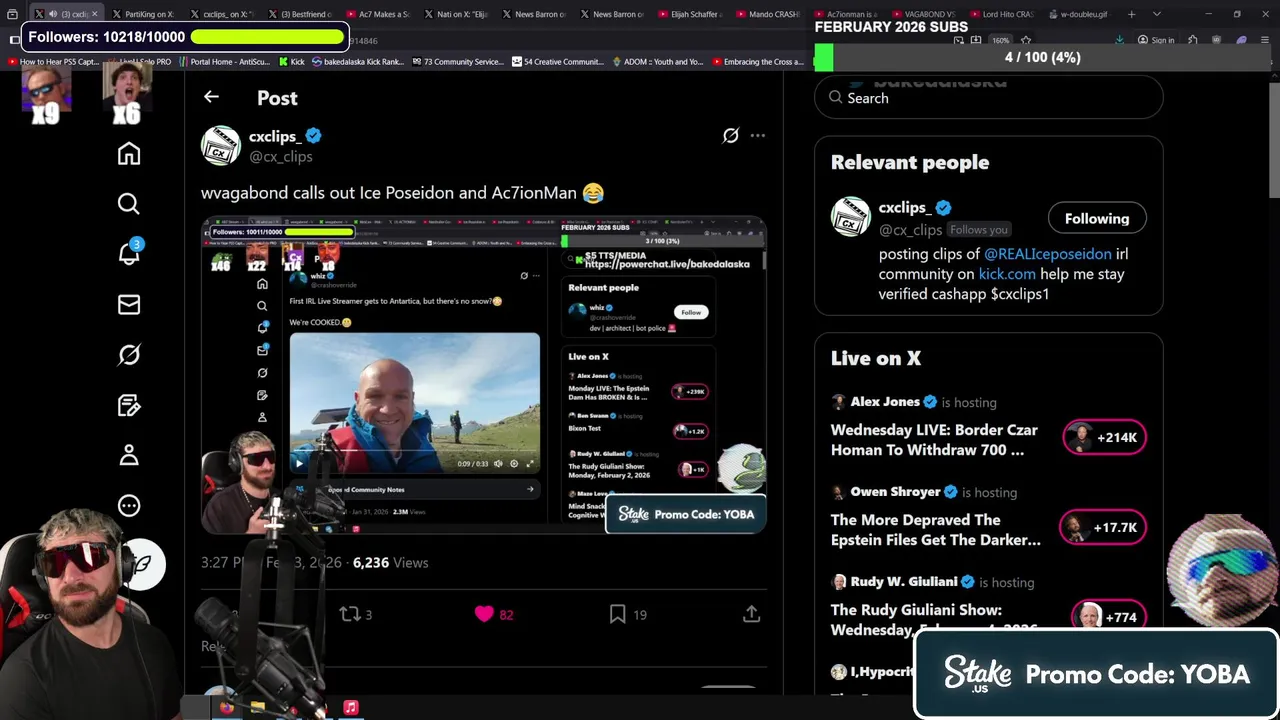Switch to Mando CRASH tab
The width and height of the screenshot is (1280, 720).
[x=769, y=14]
